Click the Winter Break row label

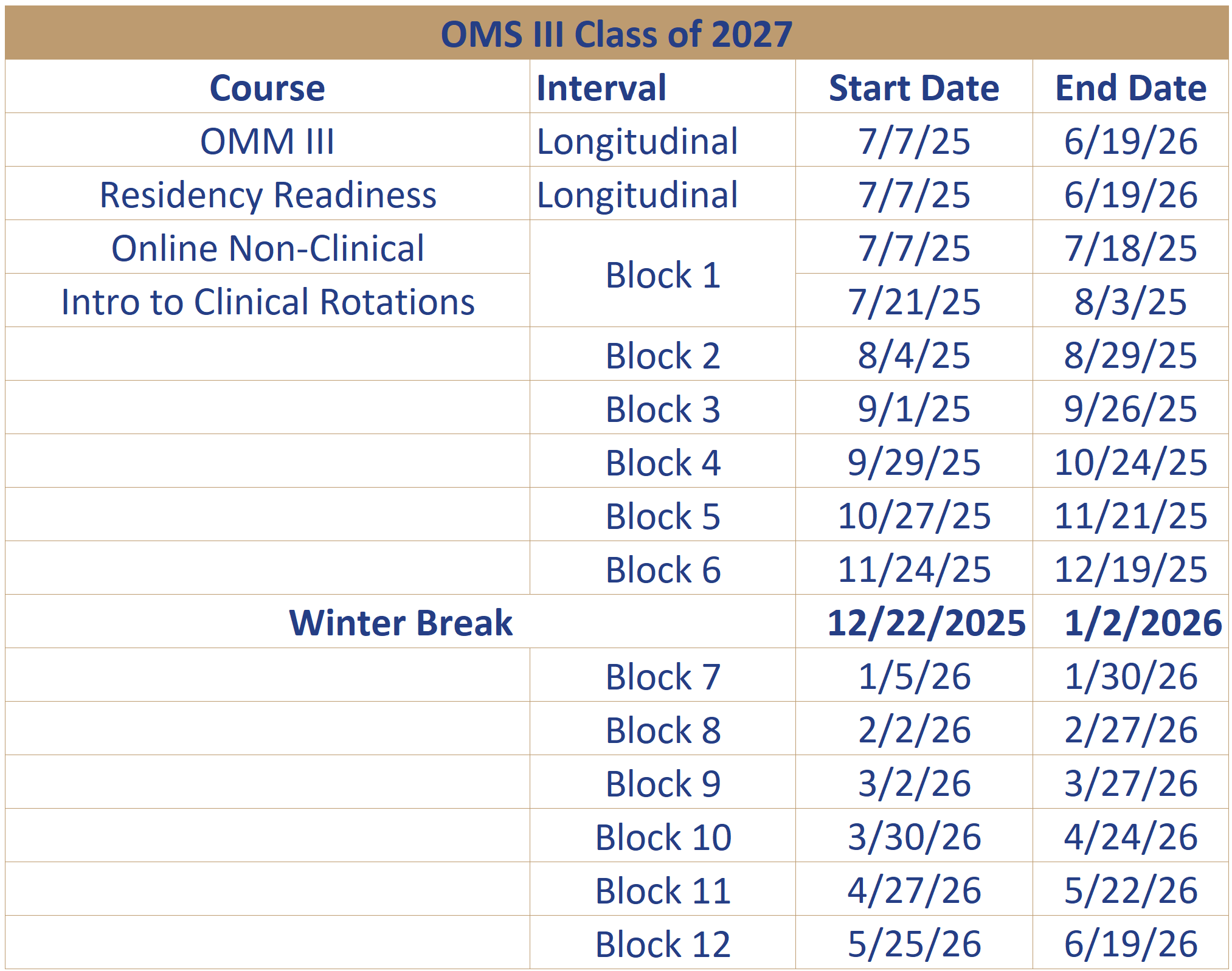point(401,623)
